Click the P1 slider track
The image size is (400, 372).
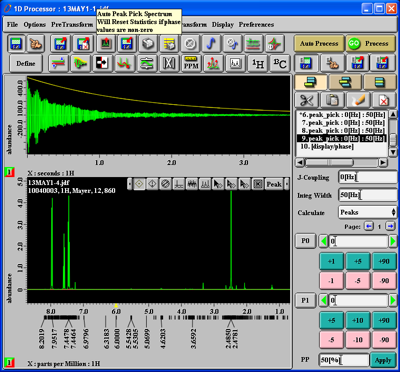358,301
